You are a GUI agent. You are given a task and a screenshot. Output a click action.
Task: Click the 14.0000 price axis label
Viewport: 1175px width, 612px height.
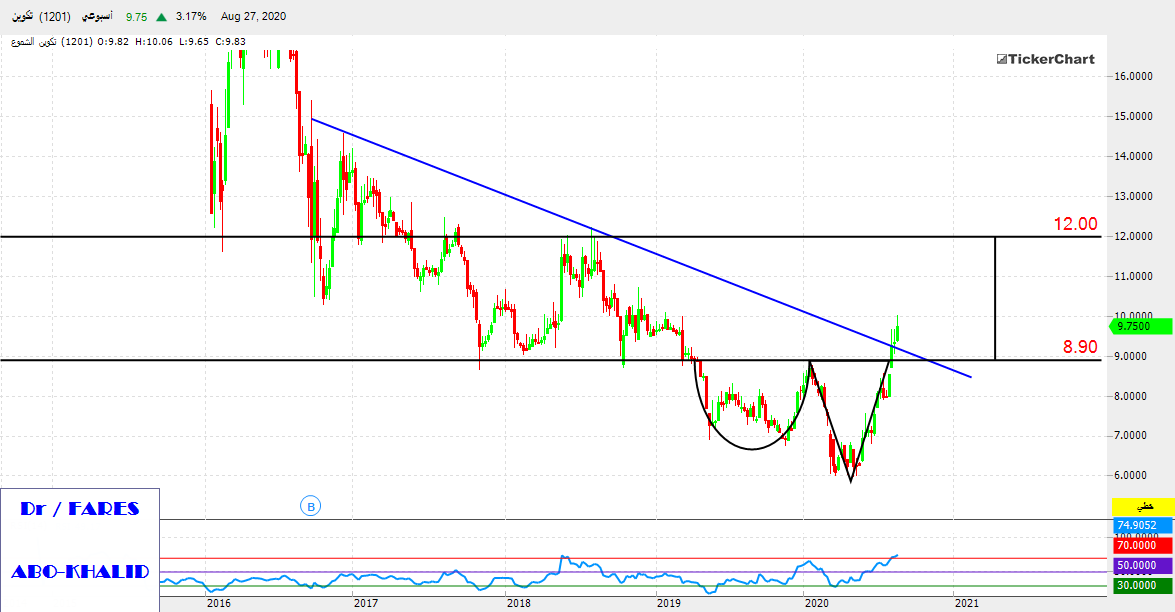pos(1133,157)
